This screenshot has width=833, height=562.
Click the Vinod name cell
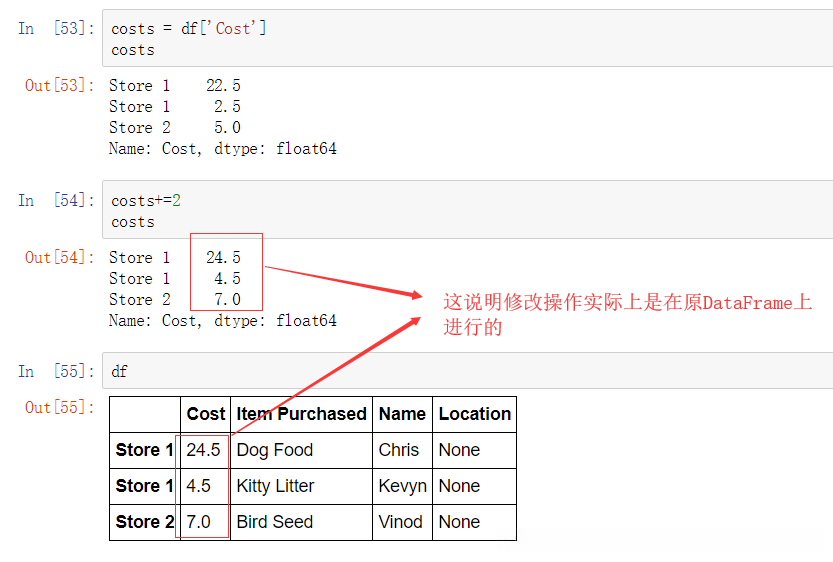(x=402, y=522)
